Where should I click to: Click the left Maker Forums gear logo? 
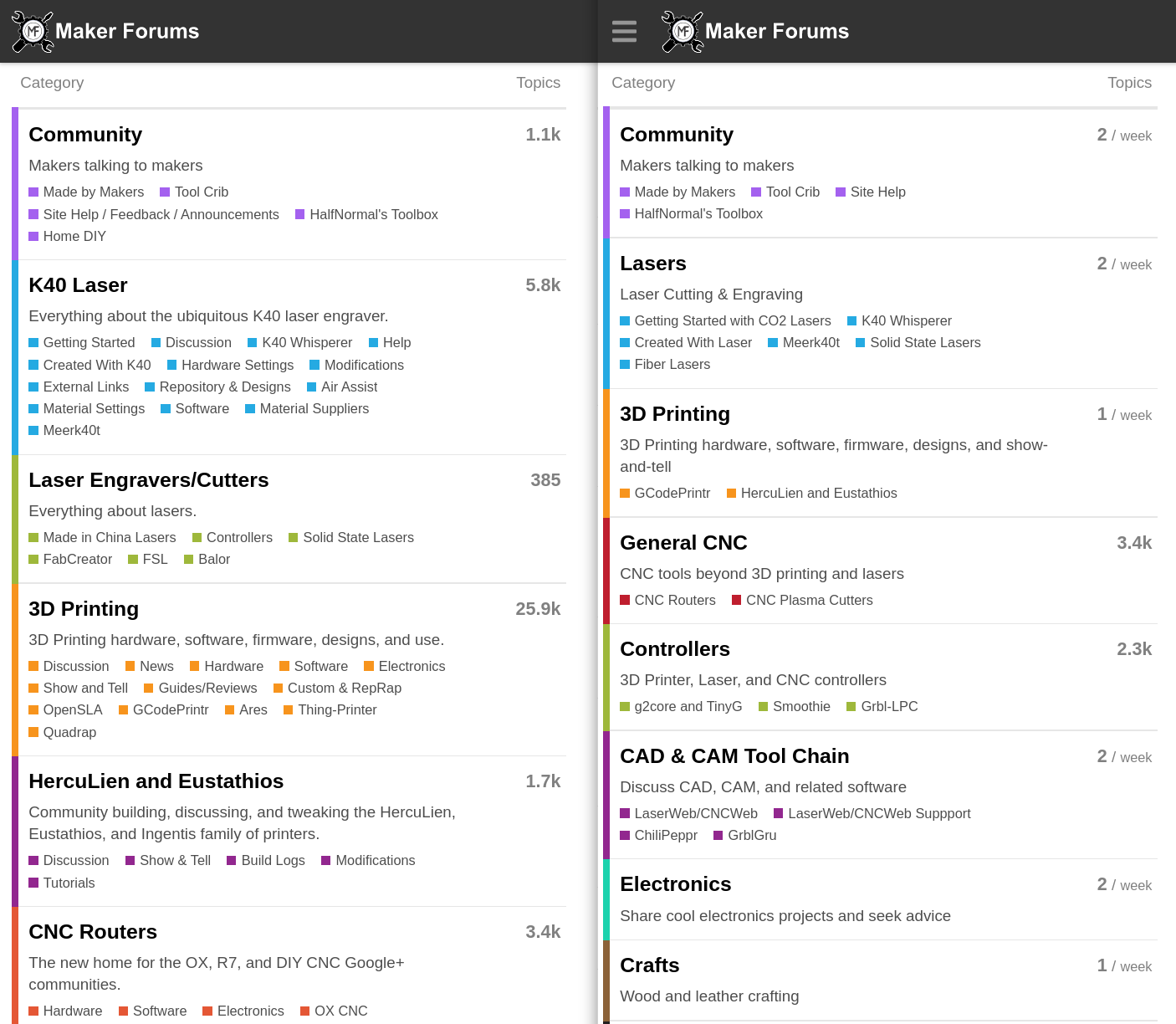pos(33,32)
